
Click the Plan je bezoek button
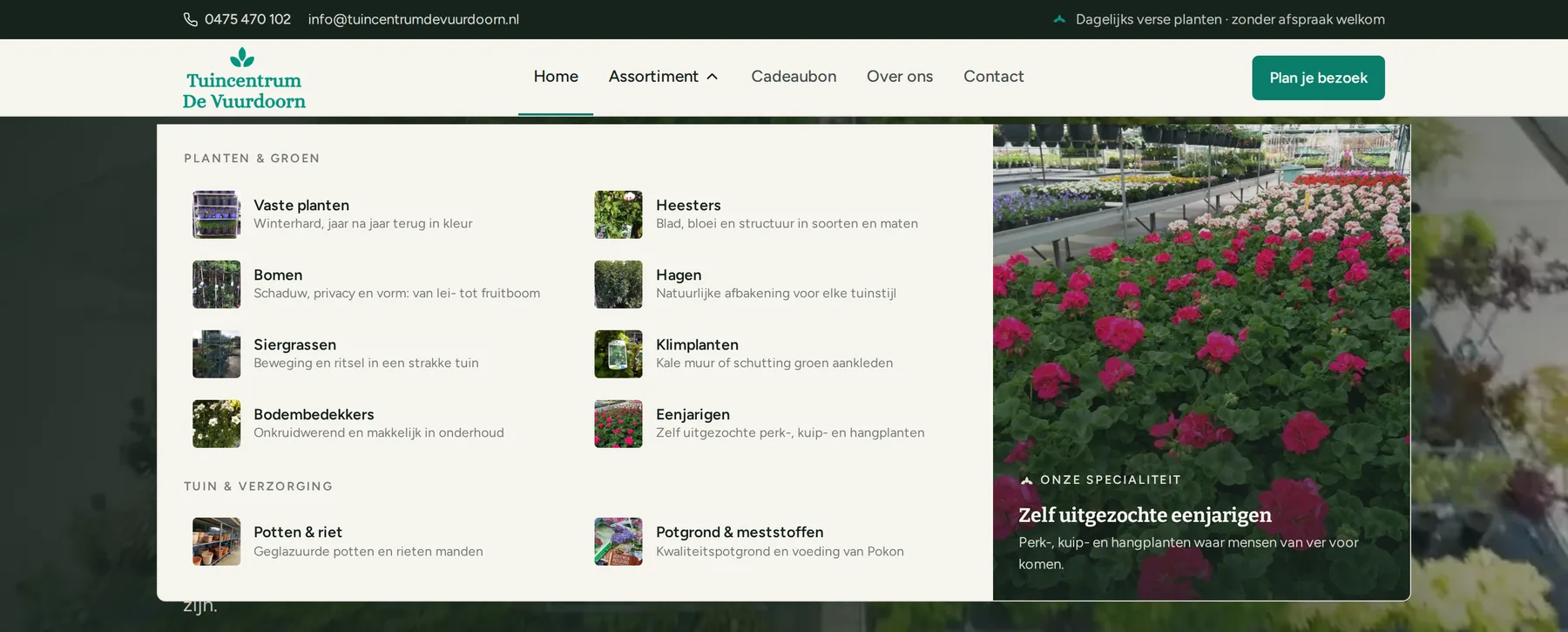click(x=1318, y=78)
